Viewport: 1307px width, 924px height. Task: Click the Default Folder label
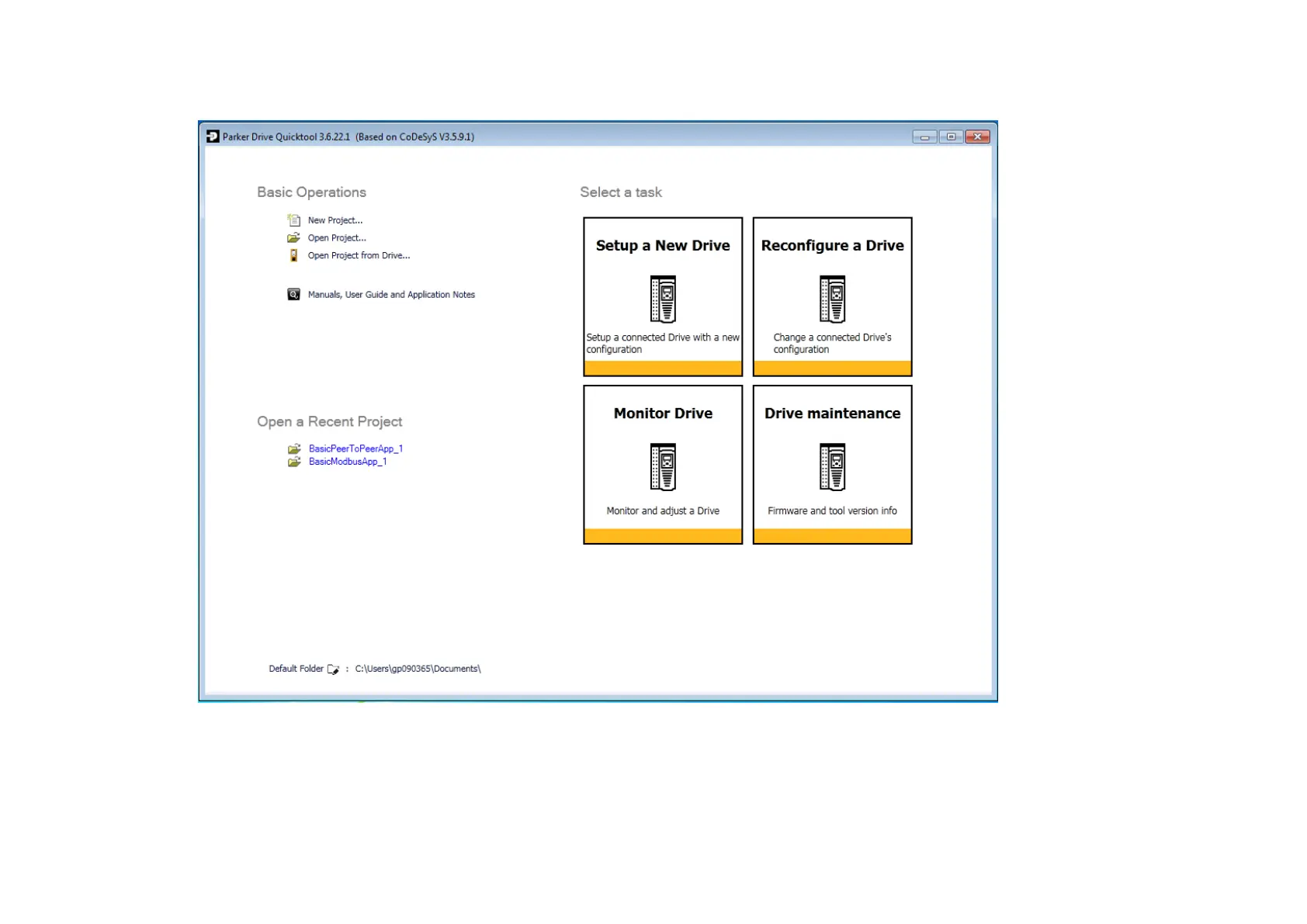(x=296, y=669)
